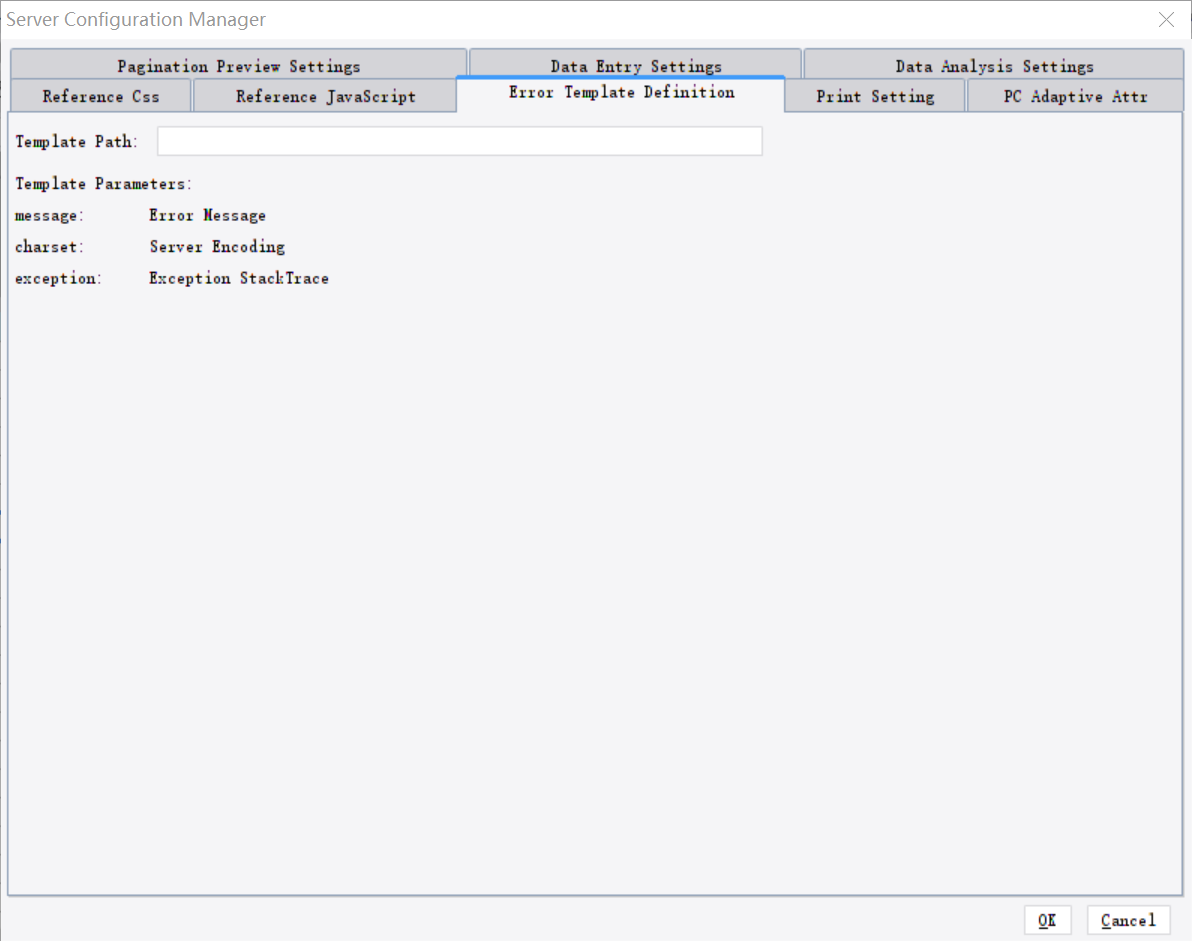Click the 'charset:' parameter name

49,247
